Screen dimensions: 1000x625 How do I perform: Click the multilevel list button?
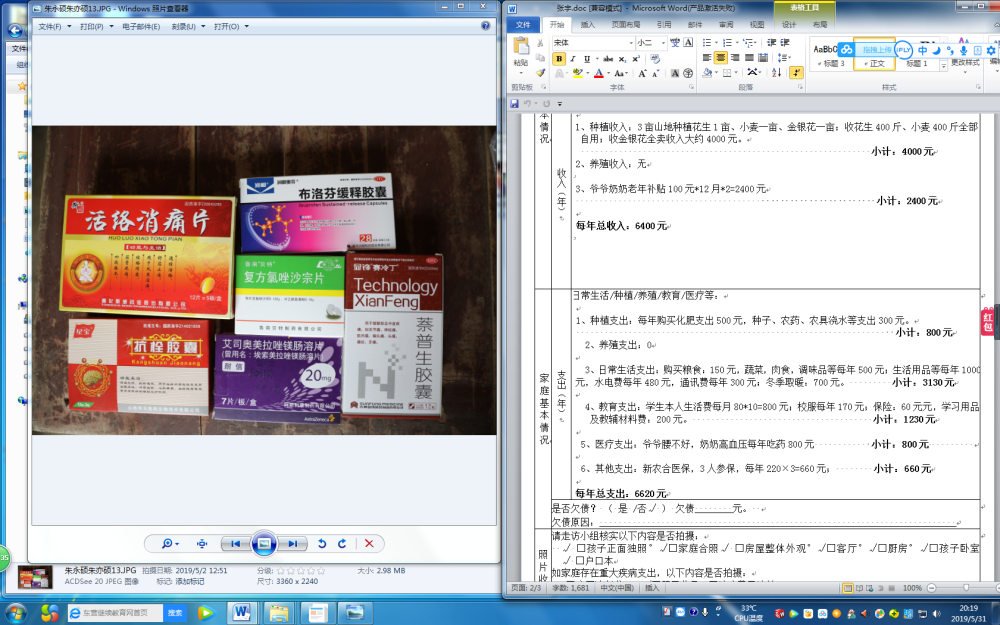point(748,43)
